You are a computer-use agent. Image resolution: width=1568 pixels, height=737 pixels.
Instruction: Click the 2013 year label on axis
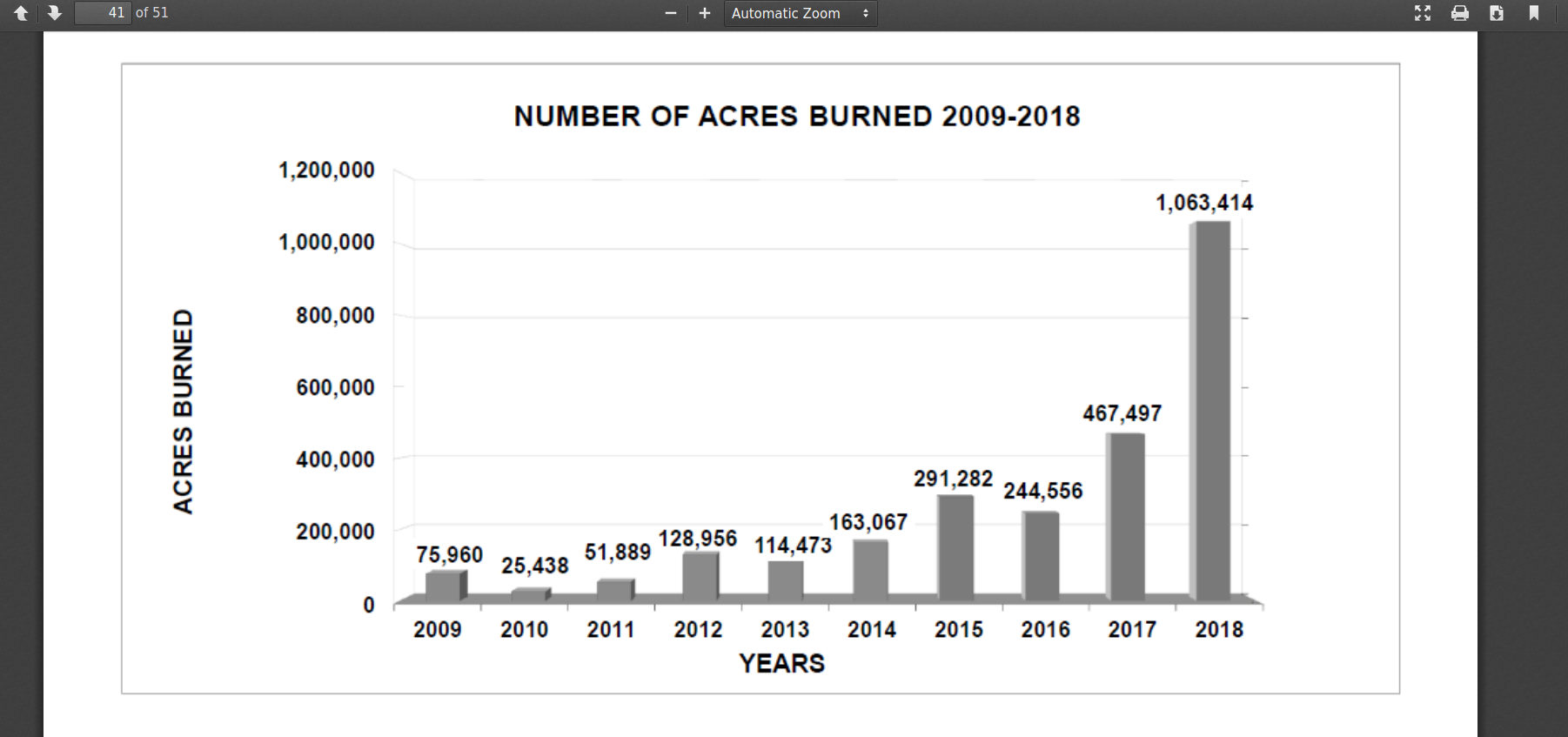[x=785, y=629]
